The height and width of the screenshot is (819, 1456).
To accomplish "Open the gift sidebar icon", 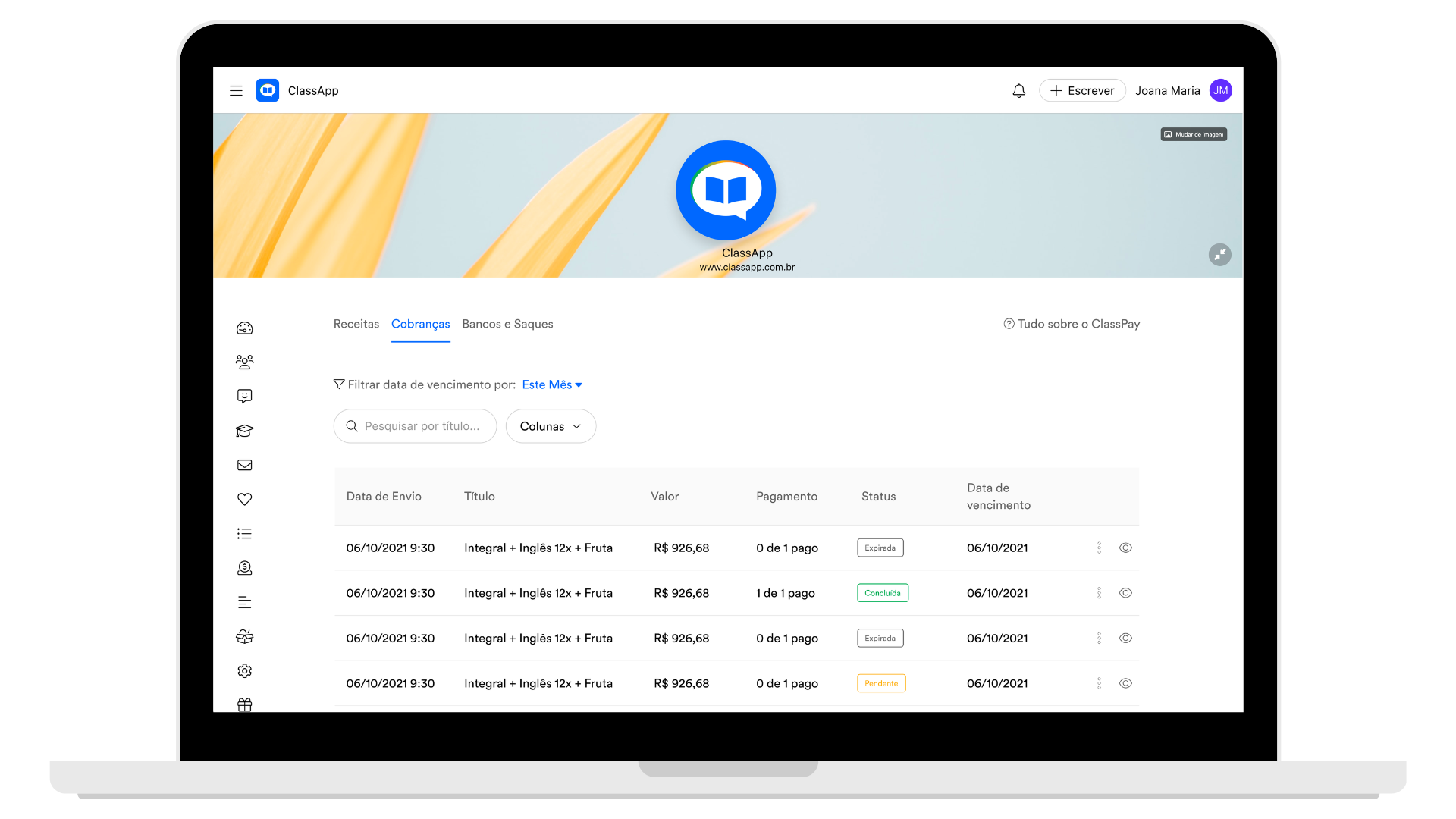I will pos(244,704).
